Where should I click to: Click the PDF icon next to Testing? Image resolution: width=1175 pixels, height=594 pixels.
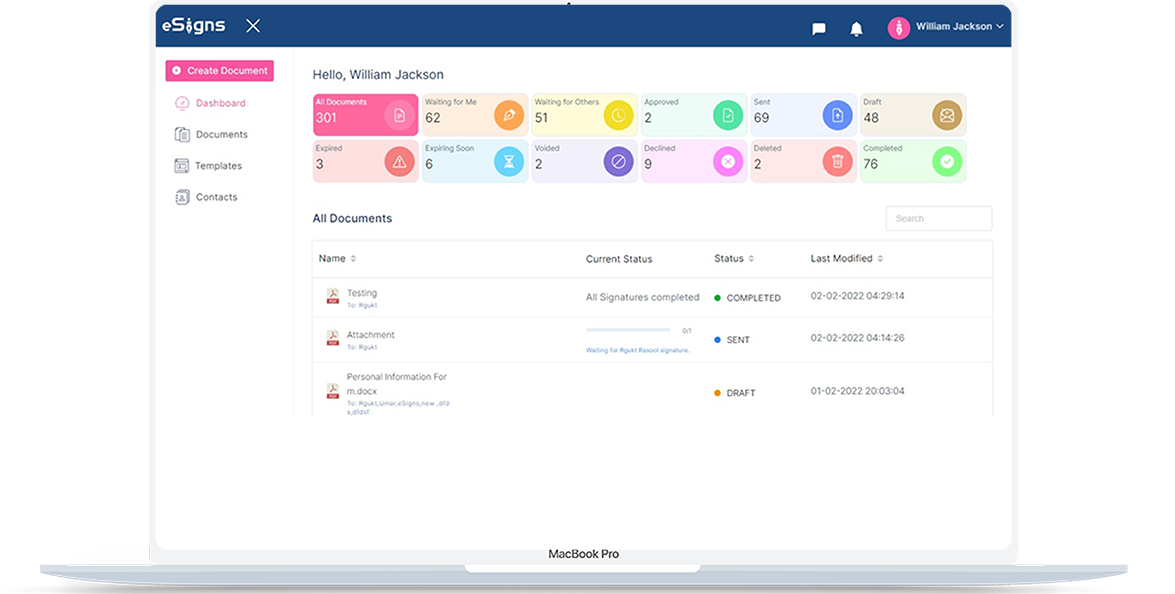333,296
